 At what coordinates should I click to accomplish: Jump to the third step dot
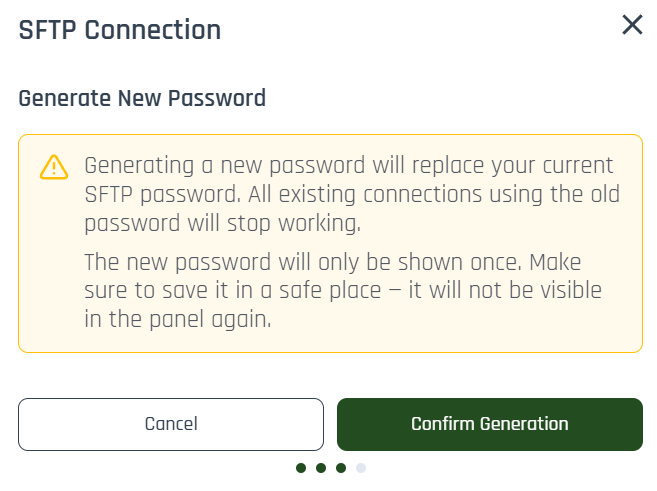click(x=341, y=467)
